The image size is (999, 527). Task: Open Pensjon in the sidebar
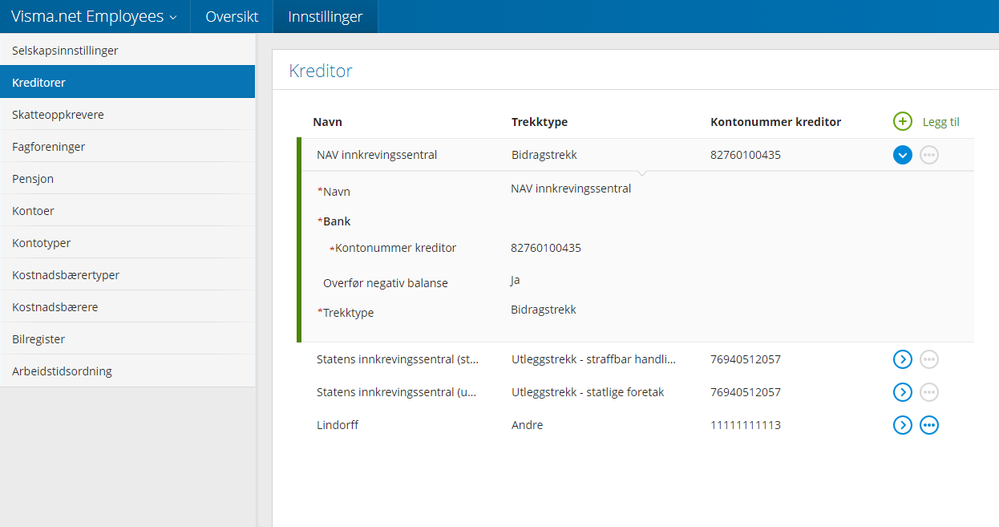point(127,178)
